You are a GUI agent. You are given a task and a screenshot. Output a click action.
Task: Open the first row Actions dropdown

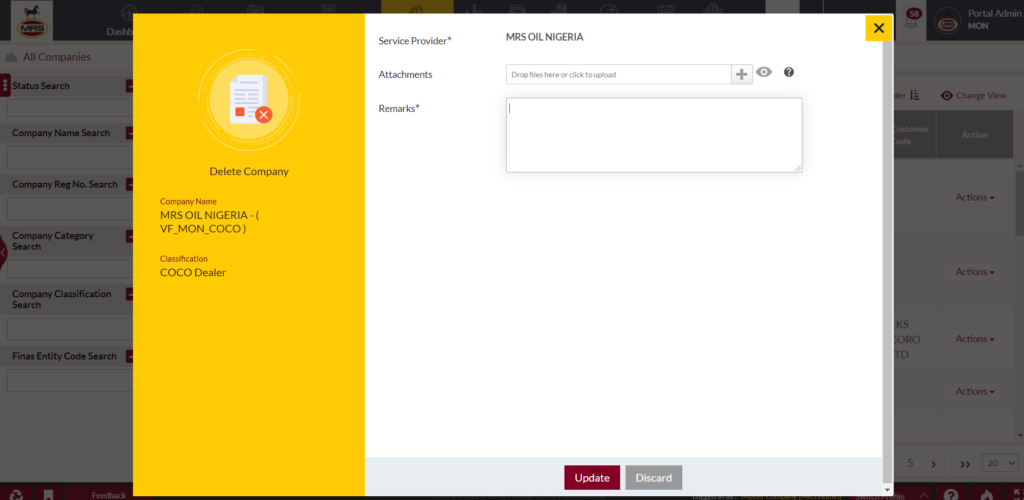click(974, 197)
